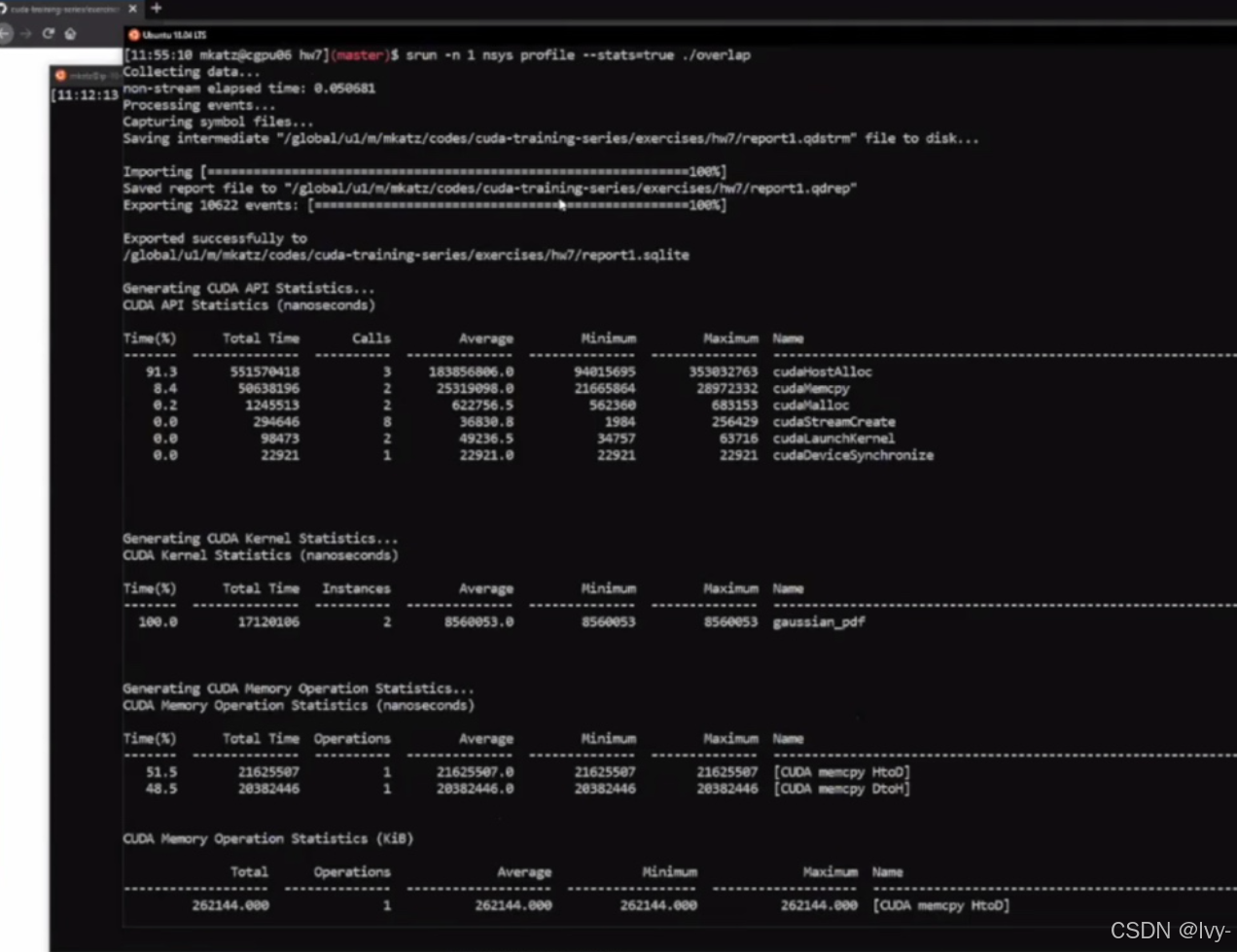Viewport: 1237px width, 952px height.
Task: Click the cudaMalloc name
Action: click(x=811, y=405)
